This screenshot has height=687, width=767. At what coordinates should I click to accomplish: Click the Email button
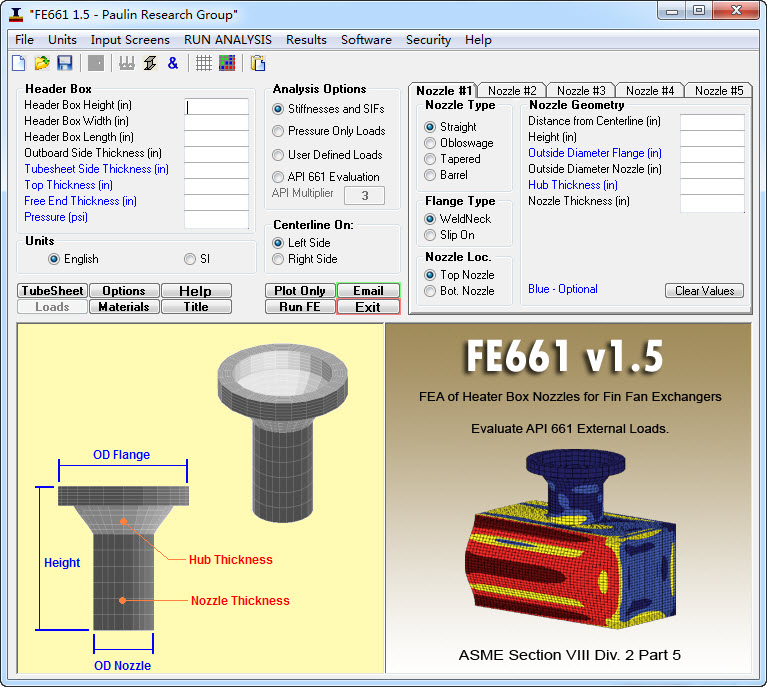click(x=368, y=291)
